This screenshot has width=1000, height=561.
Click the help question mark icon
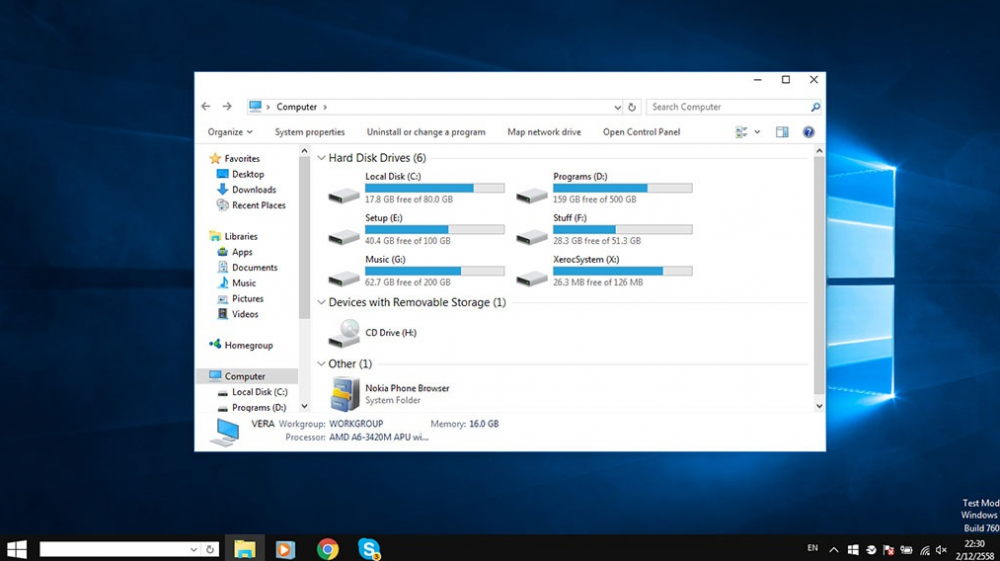pos(808,132)
